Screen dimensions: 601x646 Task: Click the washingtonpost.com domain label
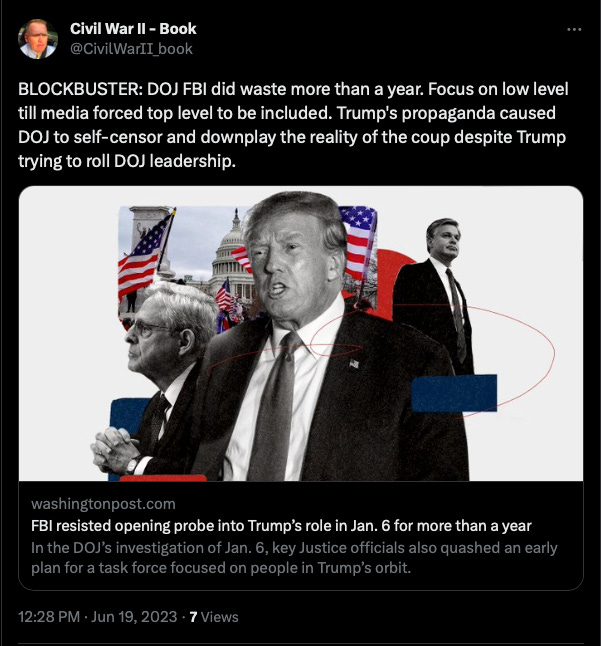pyautogui.click(x=103, y=504)
